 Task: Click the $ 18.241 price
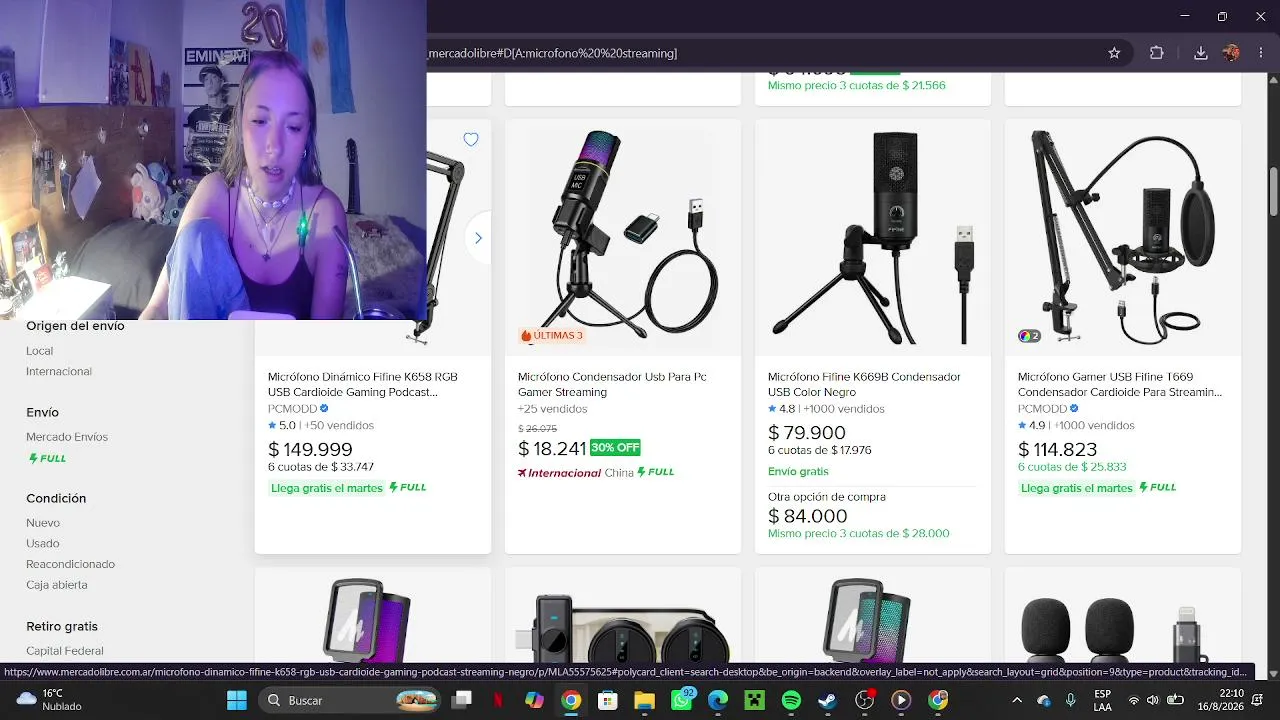pyautogui.click(x=552, y=448)
